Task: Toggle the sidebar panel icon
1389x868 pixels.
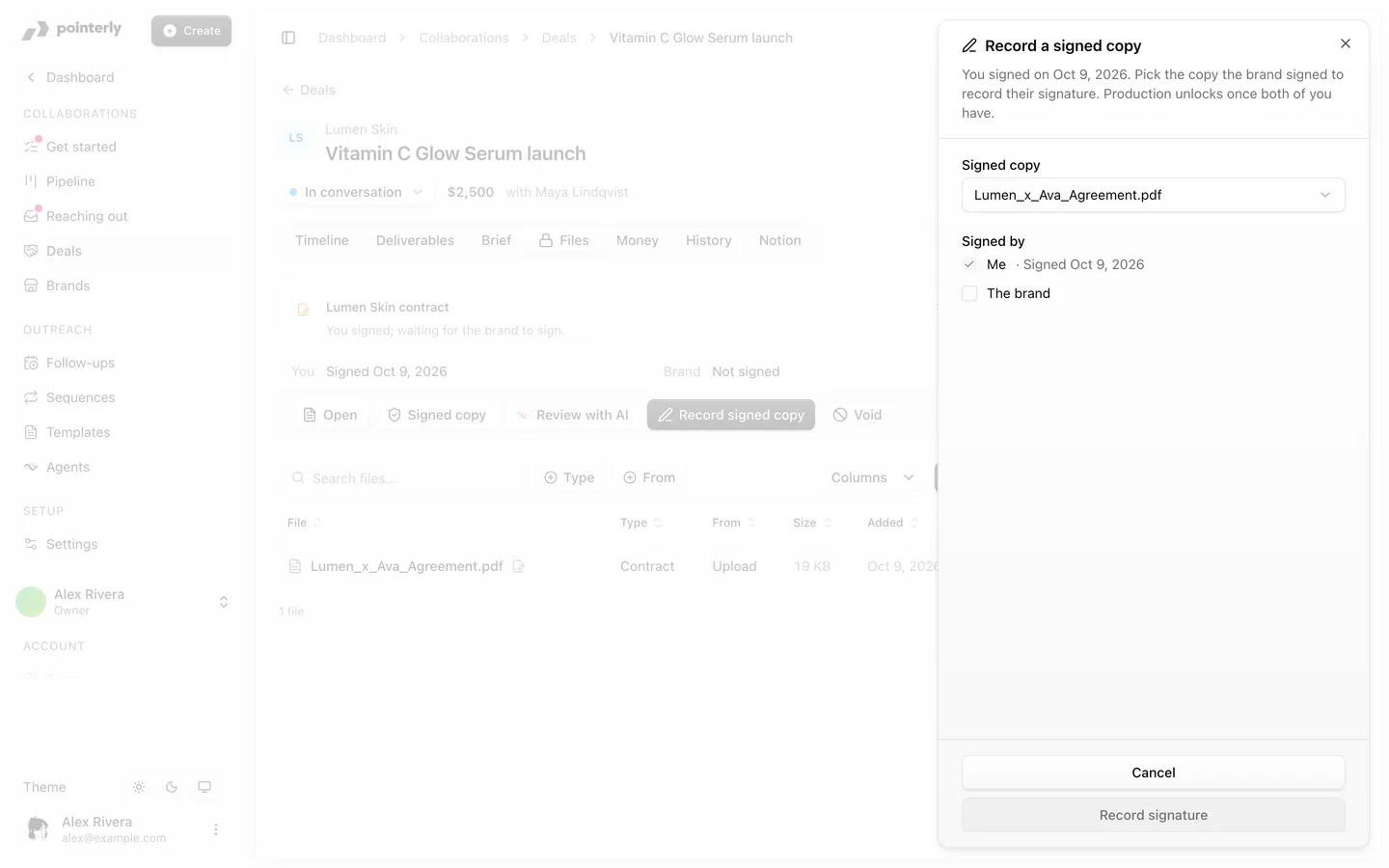Action: [288, 38]
